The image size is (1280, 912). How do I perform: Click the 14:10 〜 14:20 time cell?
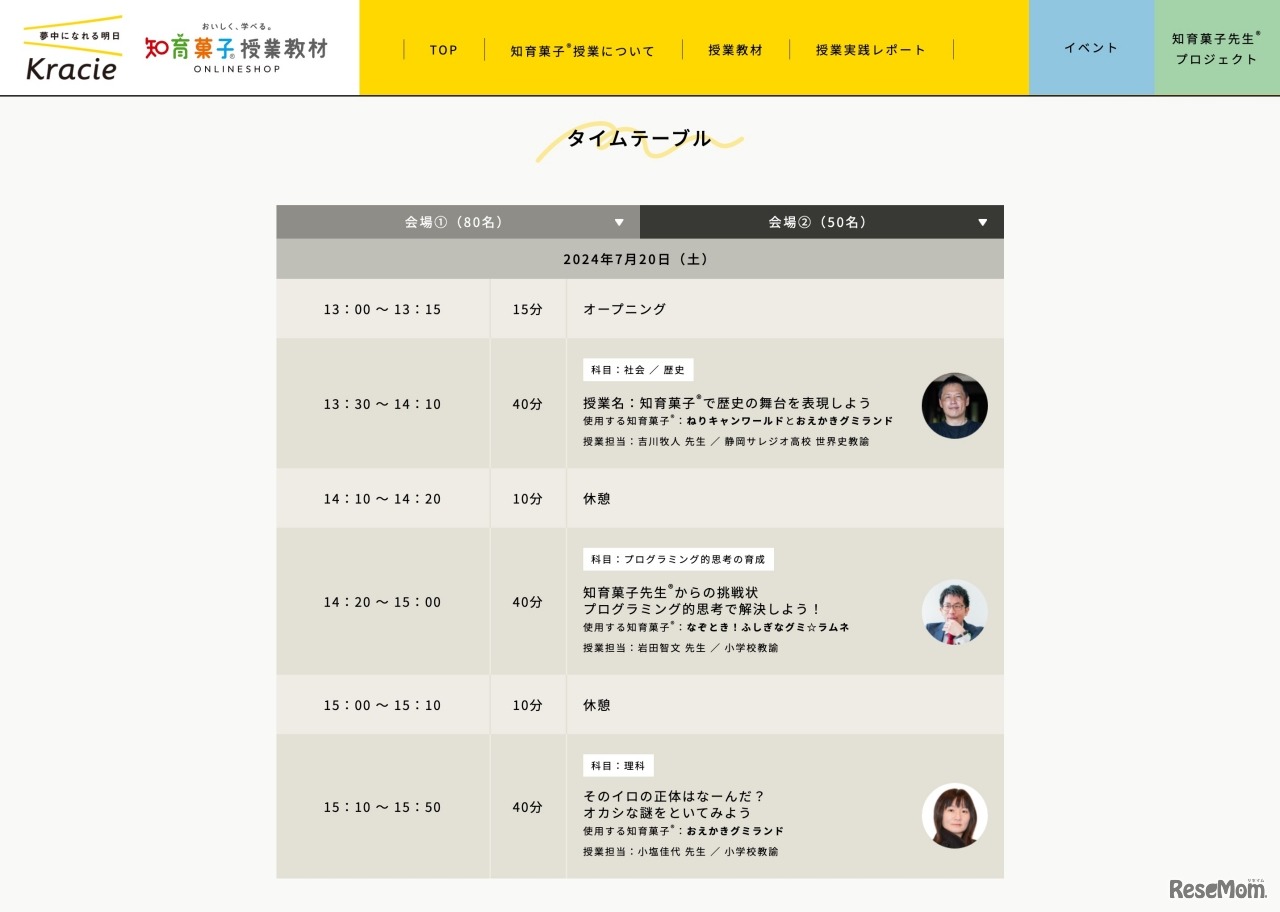coord(383,499)
